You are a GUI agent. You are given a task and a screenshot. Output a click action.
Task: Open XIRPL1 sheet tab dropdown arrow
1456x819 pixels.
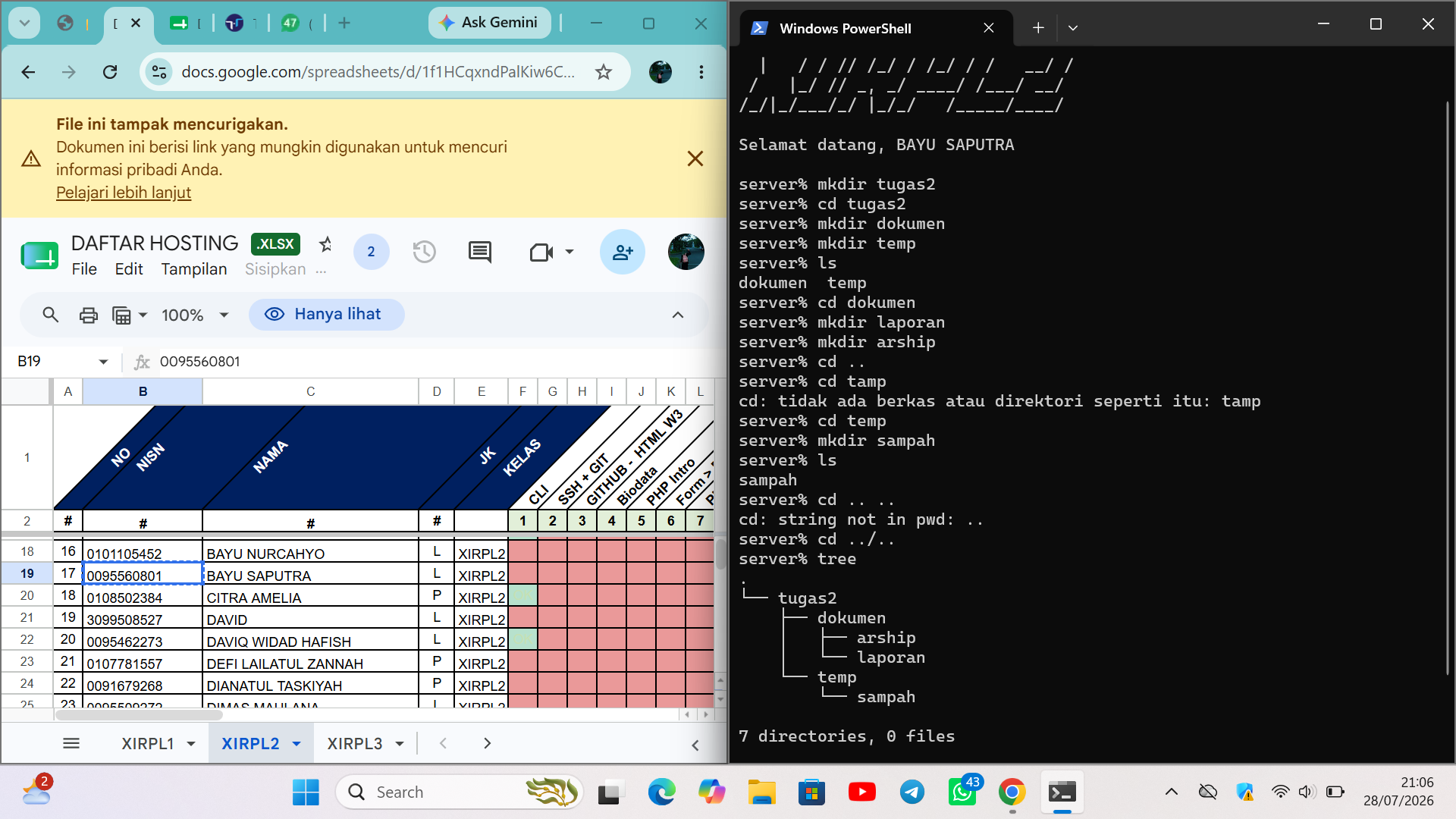191,744
